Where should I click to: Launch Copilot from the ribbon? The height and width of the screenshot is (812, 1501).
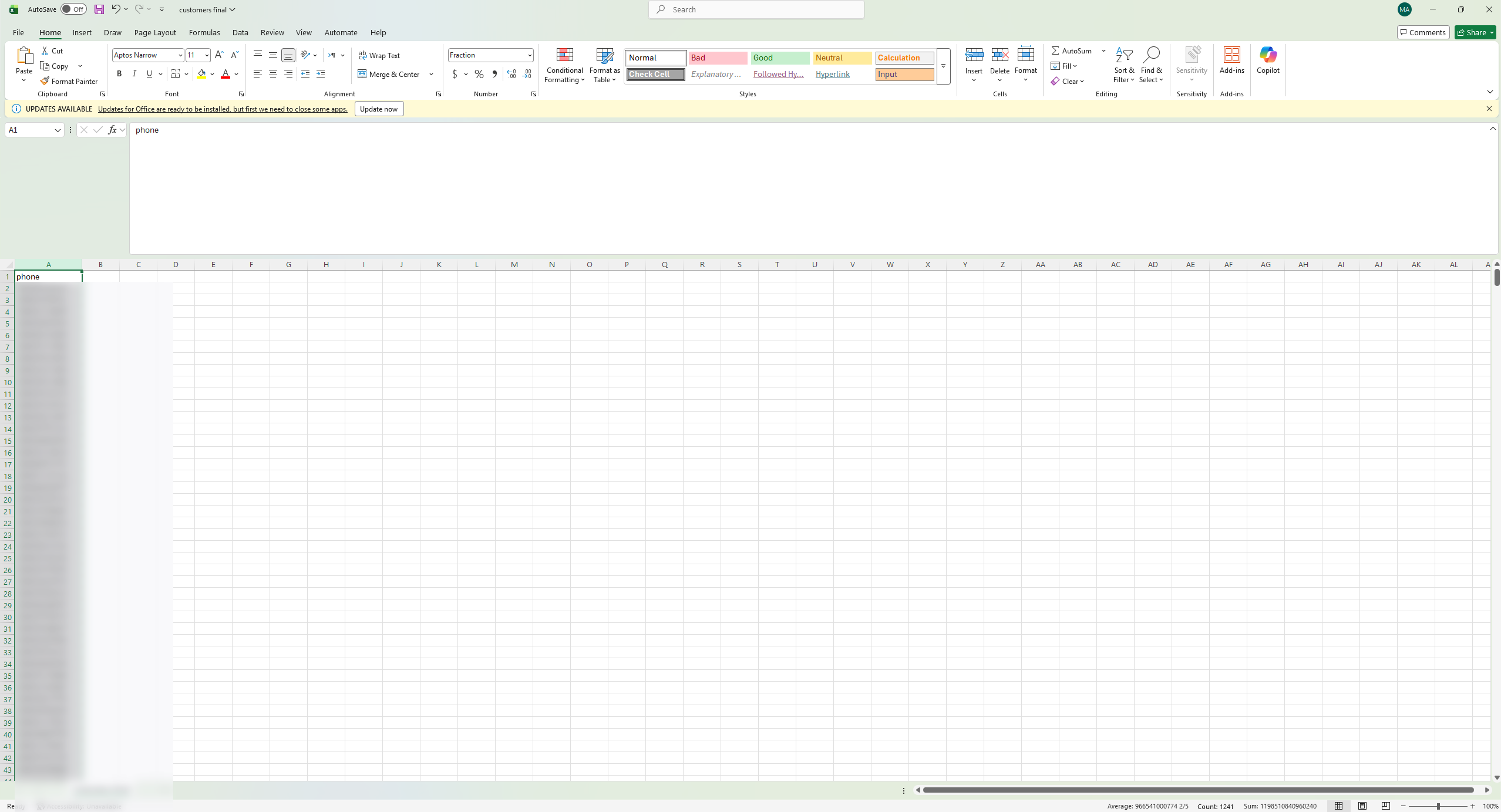[1268, 60]
